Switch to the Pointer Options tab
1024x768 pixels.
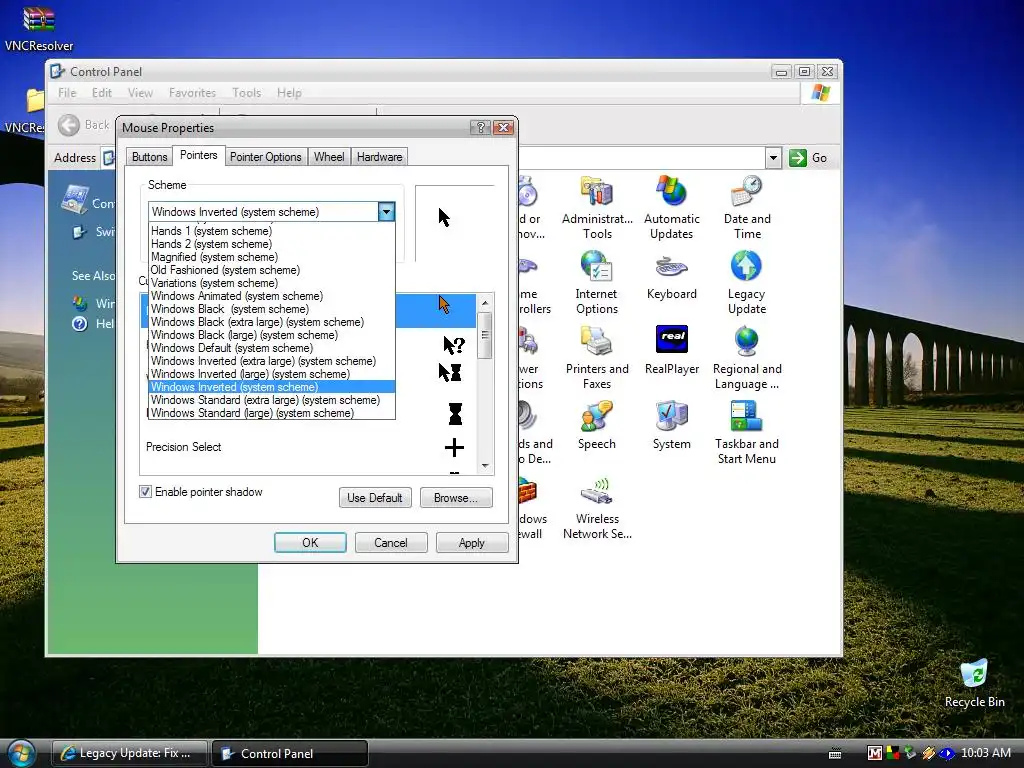[265, 157]
